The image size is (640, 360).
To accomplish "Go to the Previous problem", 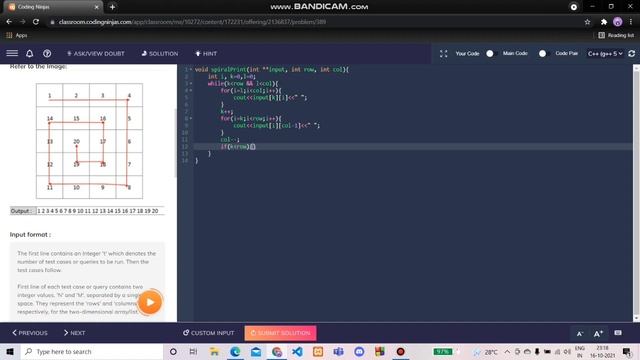I will (29, 333).
